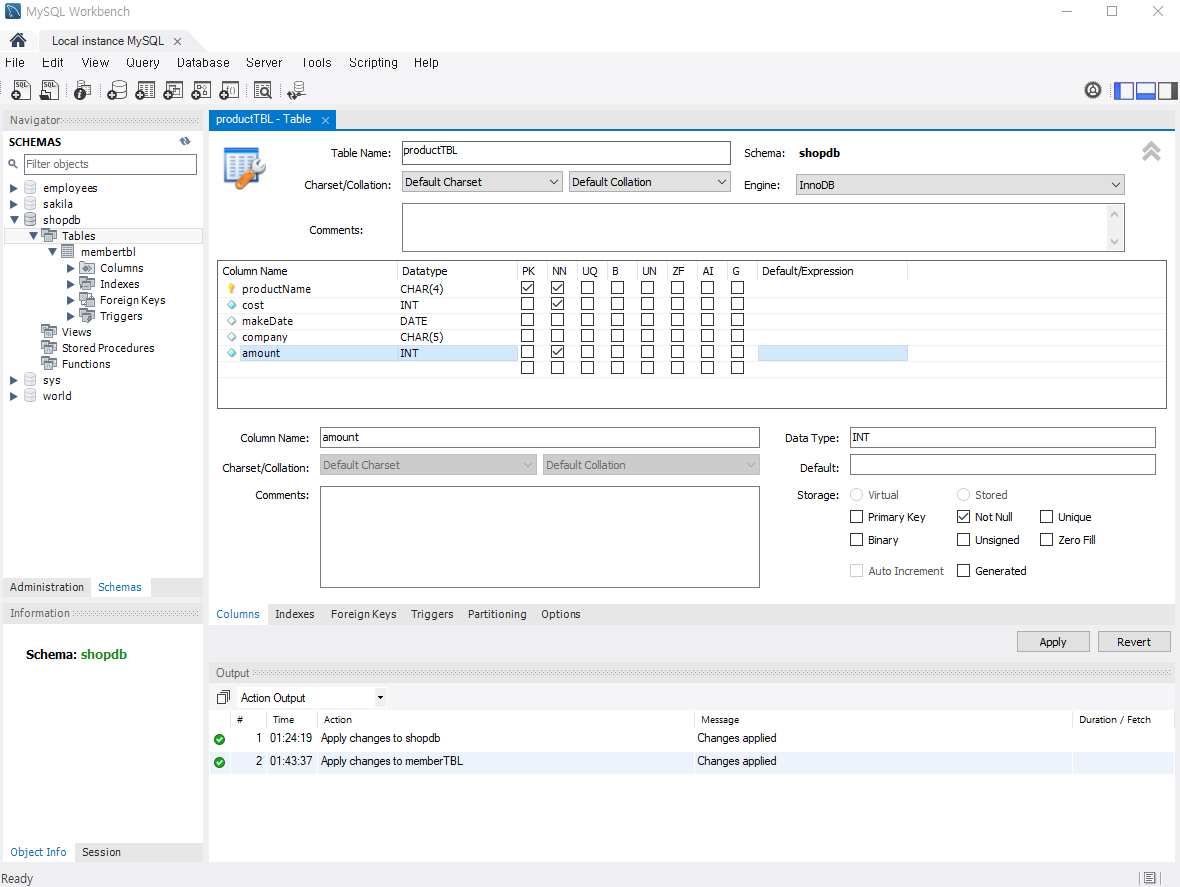This screenshot has width=1180, height=887.
Task: Open object inspector info icon
Action: point(83,90)
